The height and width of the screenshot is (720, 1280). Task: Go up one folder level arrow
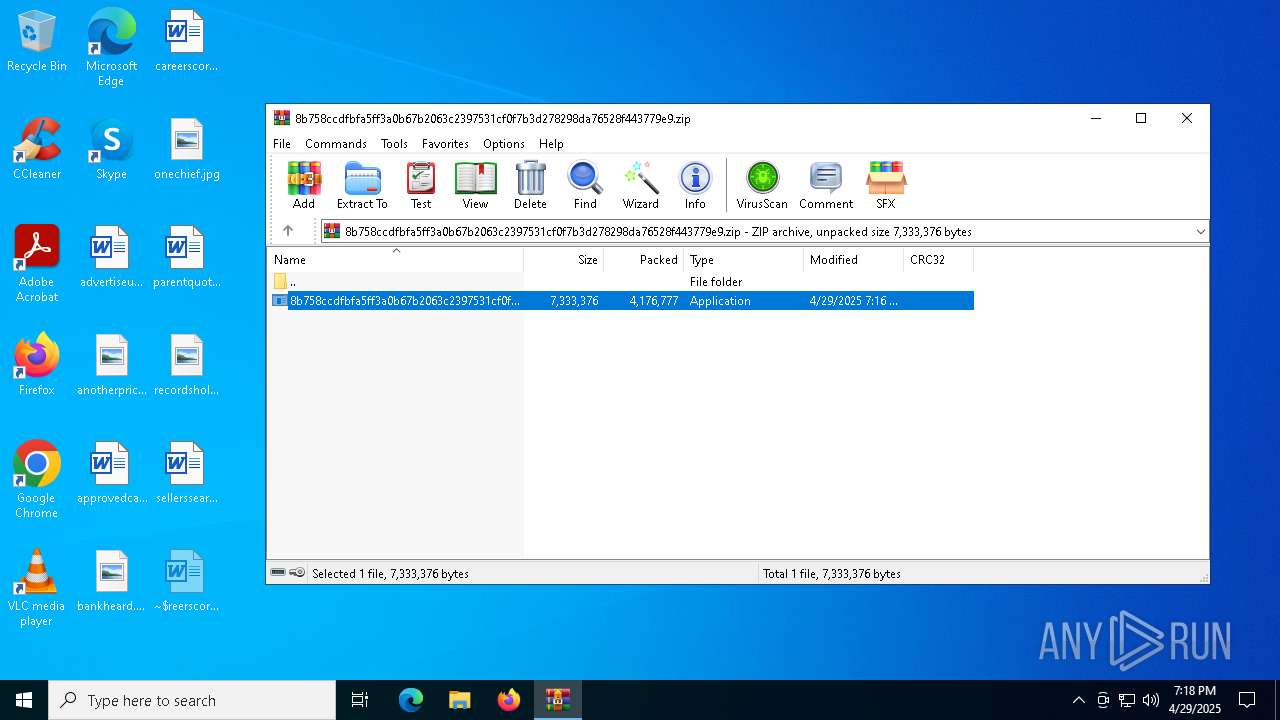288,231
